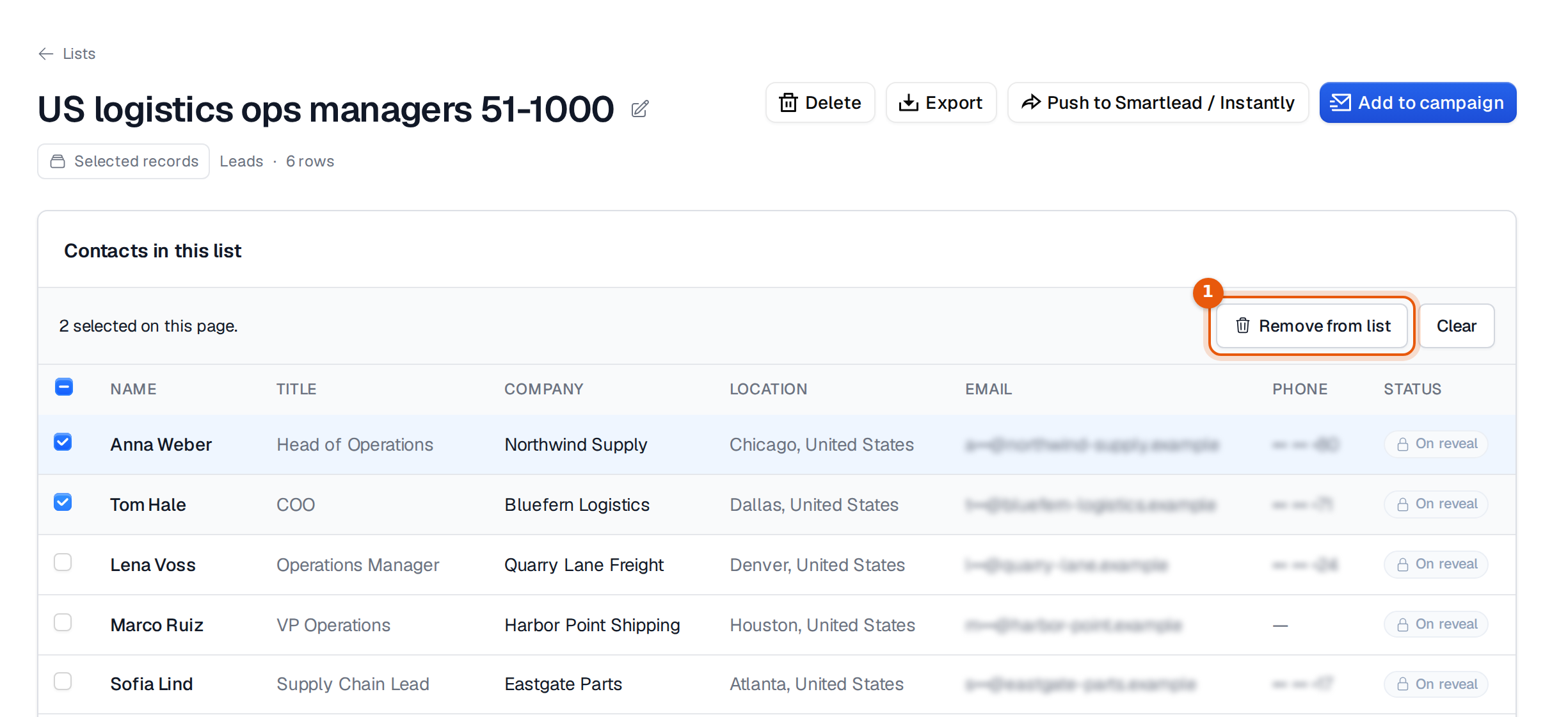
Task: Select Houston, United States location cell
Action: [x=822, y=625]
